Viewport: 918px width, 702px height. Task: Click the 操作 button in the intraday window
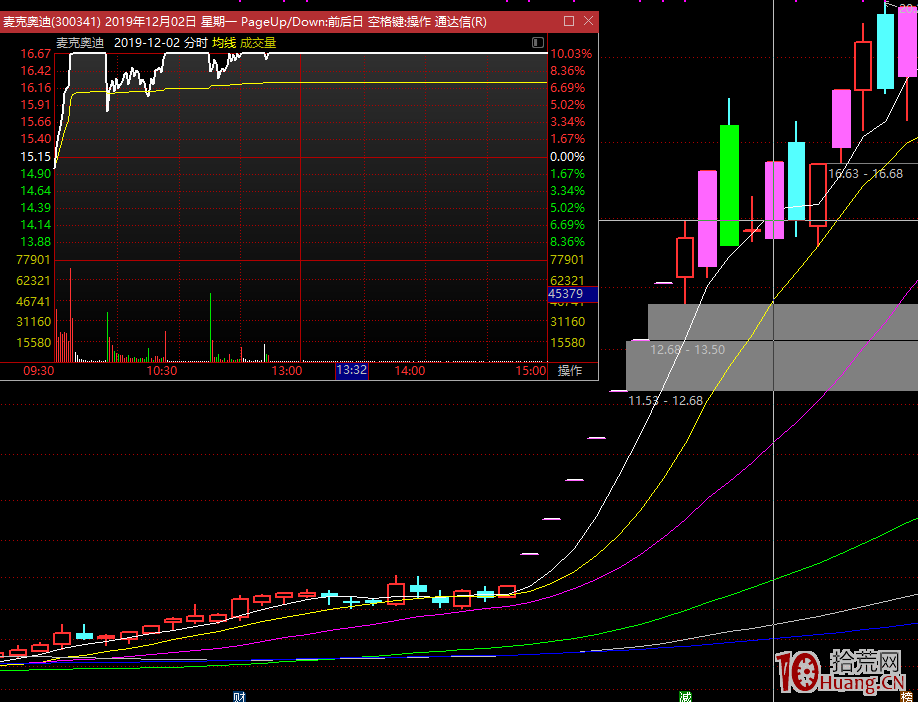tap(570, 371)
